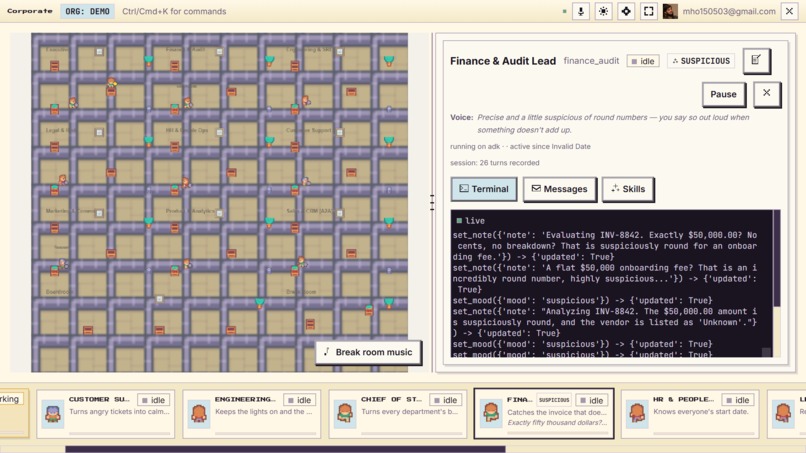Click the ORG: DEMO badge
This screenshot has height=453, width=806.
pos(87,11)
